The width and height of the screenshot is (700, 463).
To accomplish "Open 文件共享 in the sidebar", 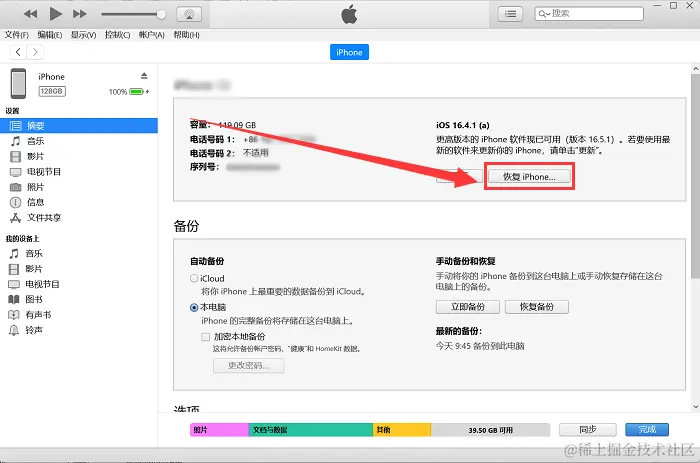I will (43, 217).
